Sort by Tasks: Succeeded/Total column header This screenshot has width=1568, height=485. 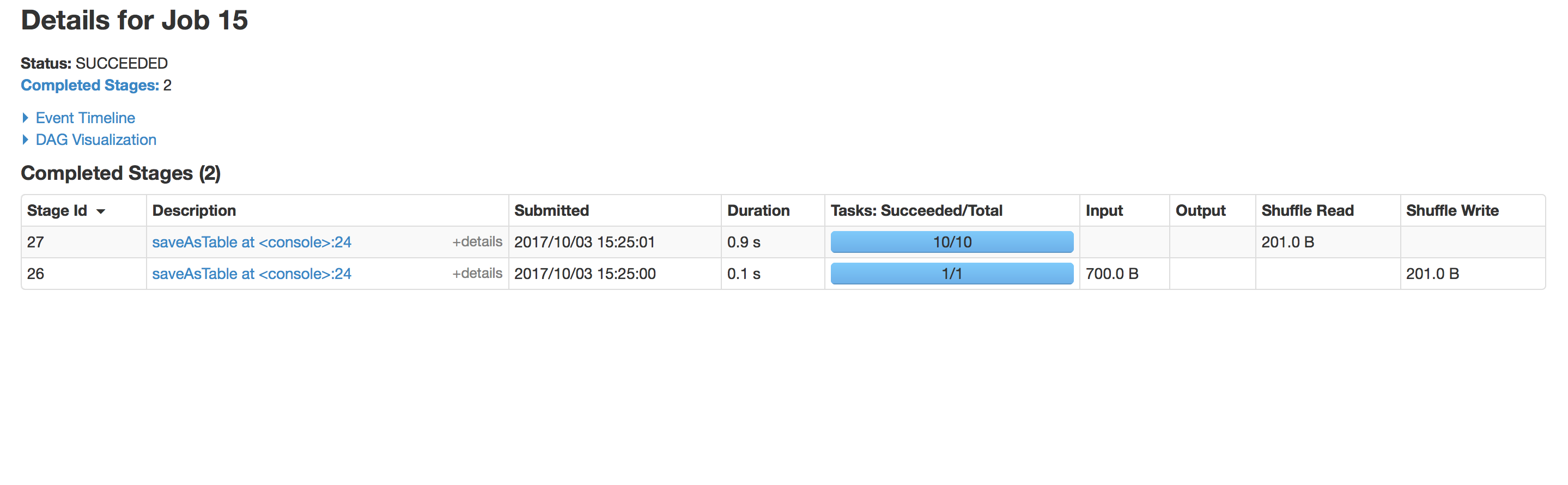click(916, 210)
